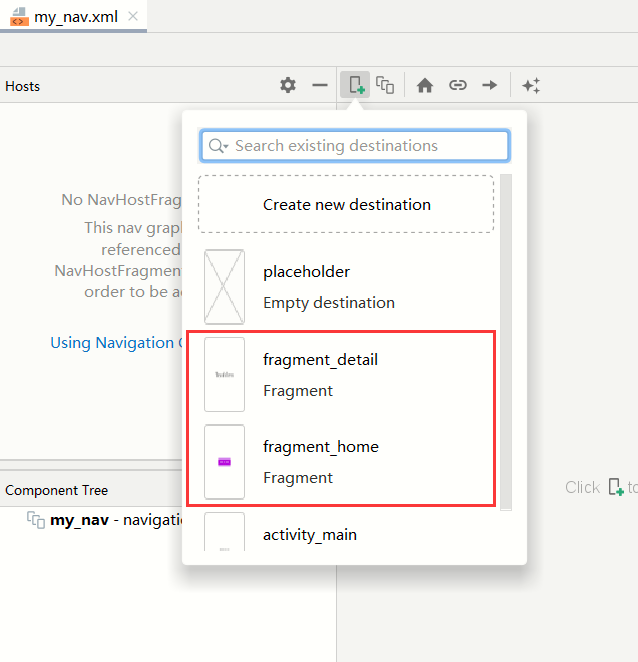Screen dimensions: 638x662
Task: Select fragment_home from destination list
Action: coord(320,462)
